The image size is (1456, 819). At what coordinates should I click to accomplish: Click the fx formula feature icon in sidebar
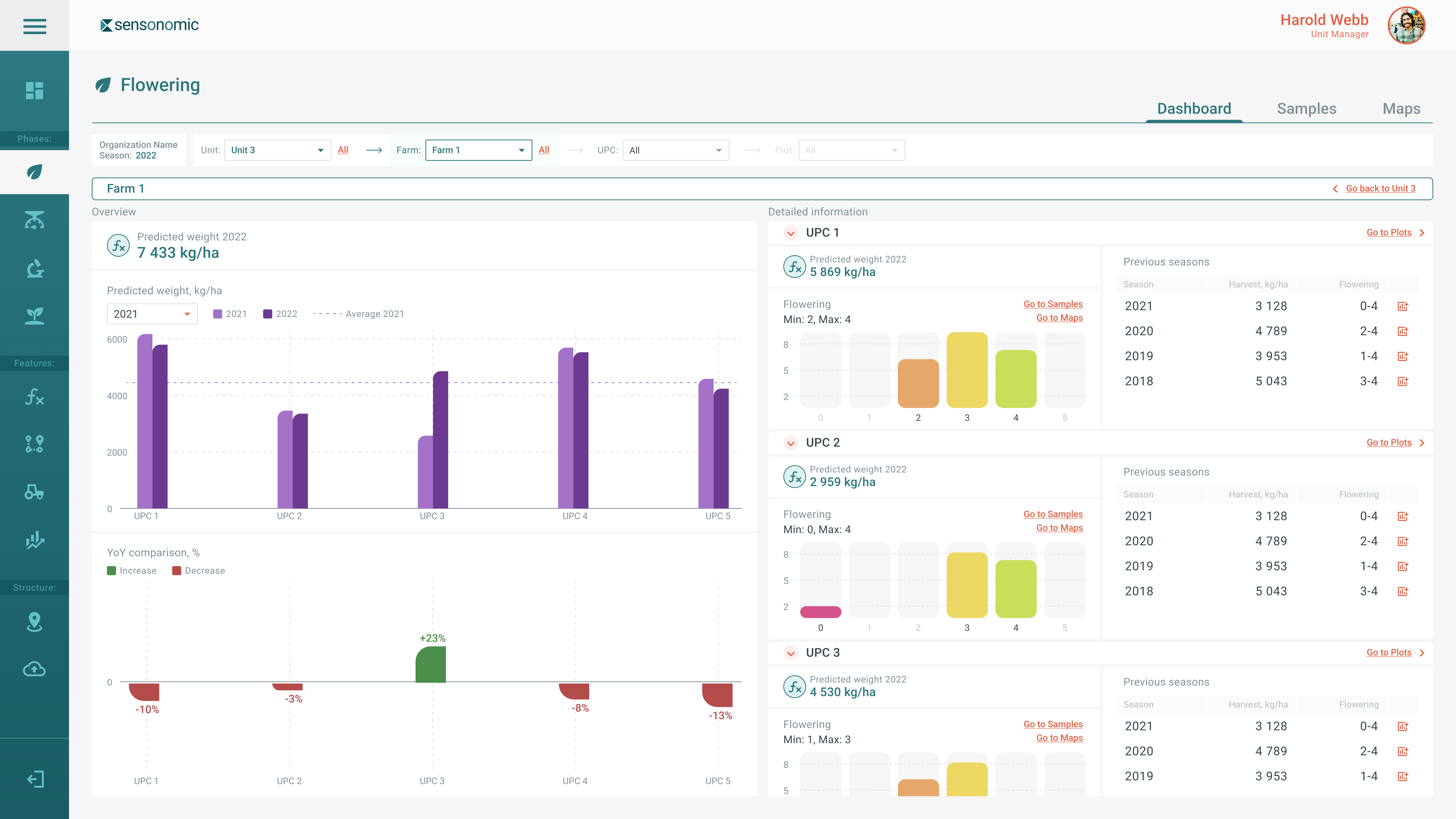[x=35, y=397]
